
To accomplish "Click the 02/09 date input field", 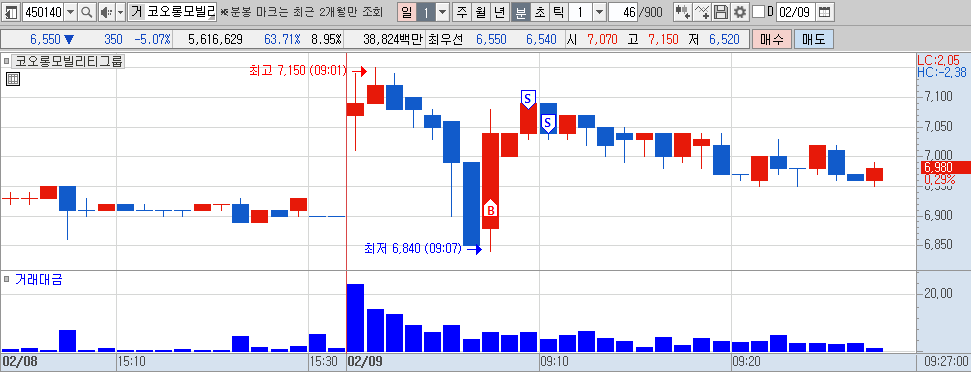I will 796,11.
